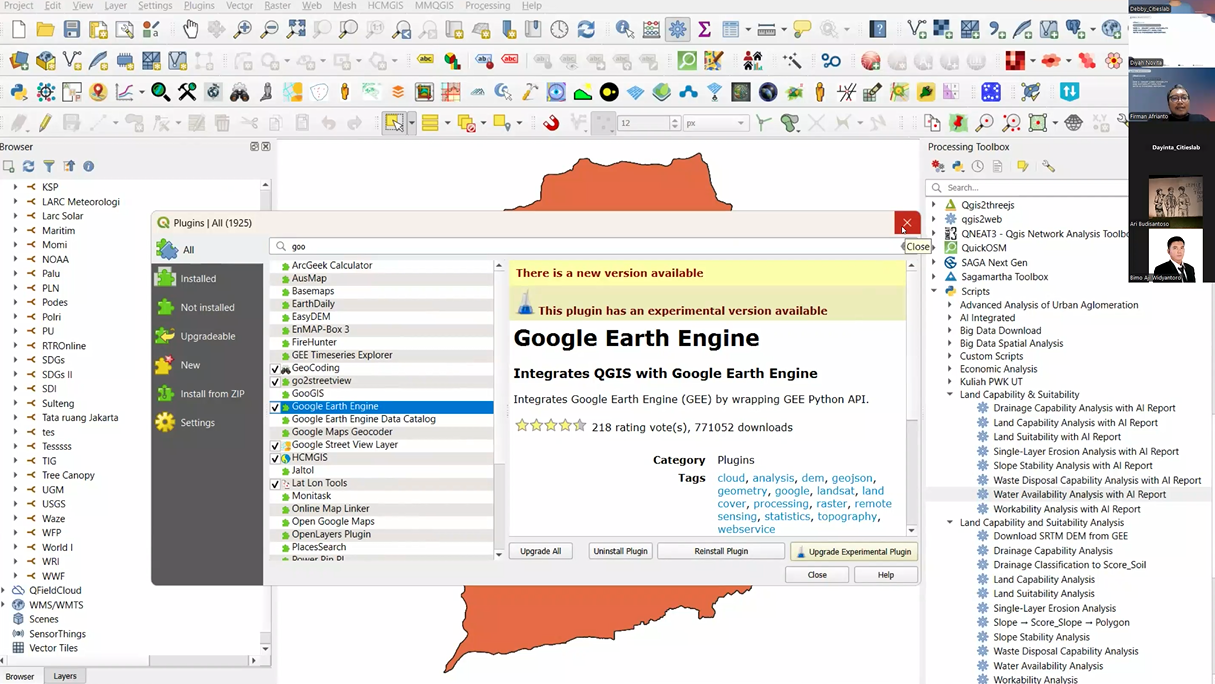
Task: Open the Processing menu
Action: tap(487, 6)
